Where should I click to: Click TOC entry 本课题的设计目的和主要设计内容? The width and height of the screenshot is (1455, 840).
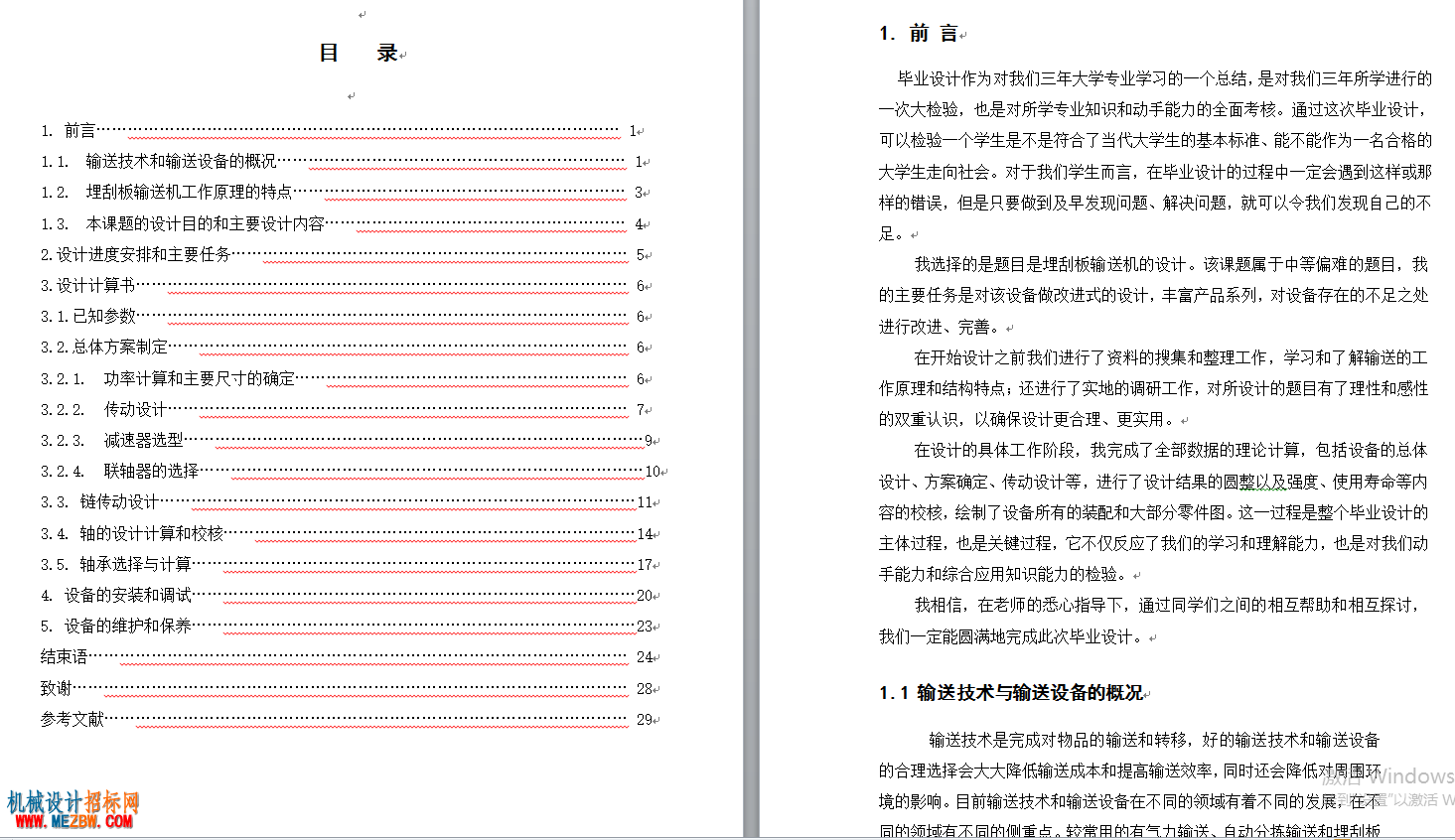point(205,223)
